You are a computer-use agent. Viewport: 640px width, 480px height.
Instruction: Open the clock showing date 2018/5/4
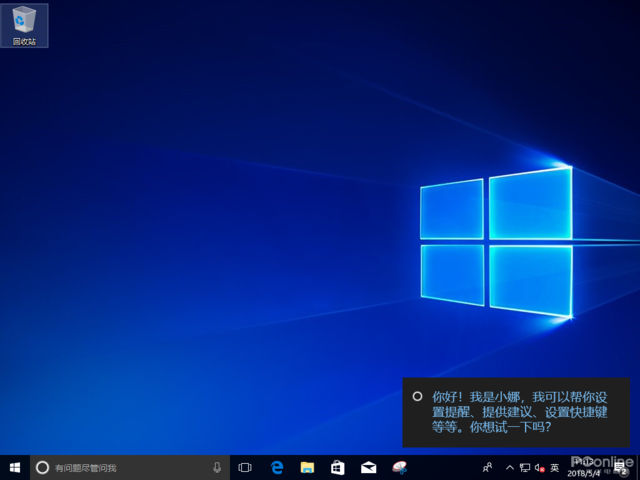click(x=584, y=468)
